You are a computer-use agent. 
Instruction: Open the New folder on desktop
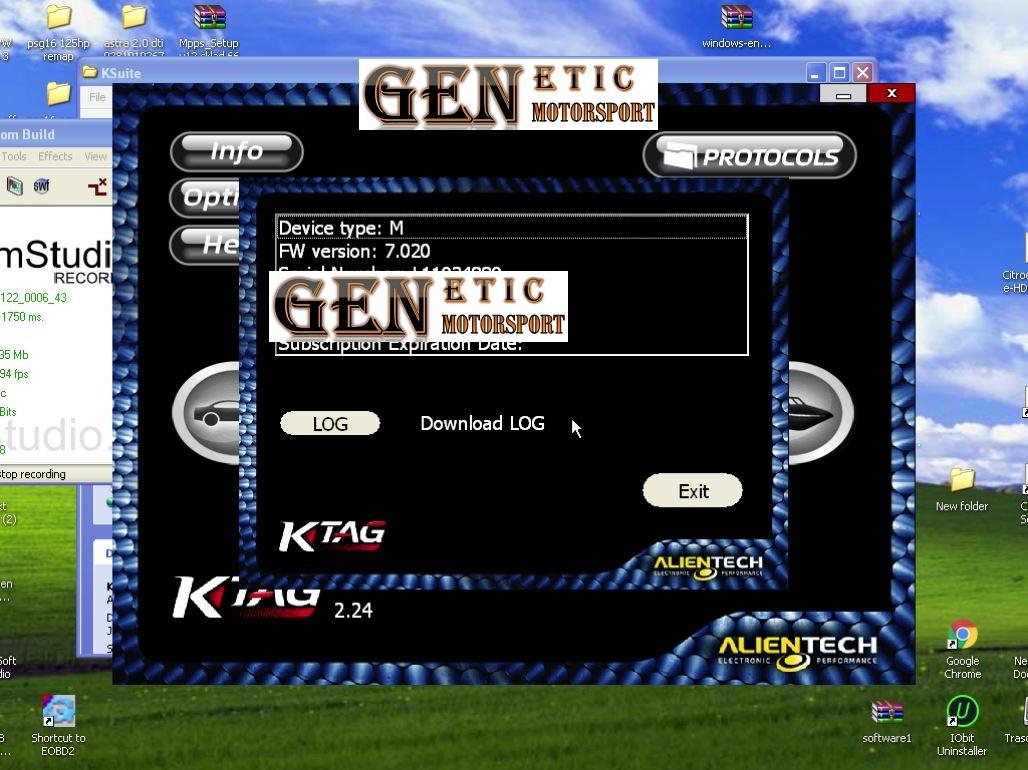(x=961, y=480)
